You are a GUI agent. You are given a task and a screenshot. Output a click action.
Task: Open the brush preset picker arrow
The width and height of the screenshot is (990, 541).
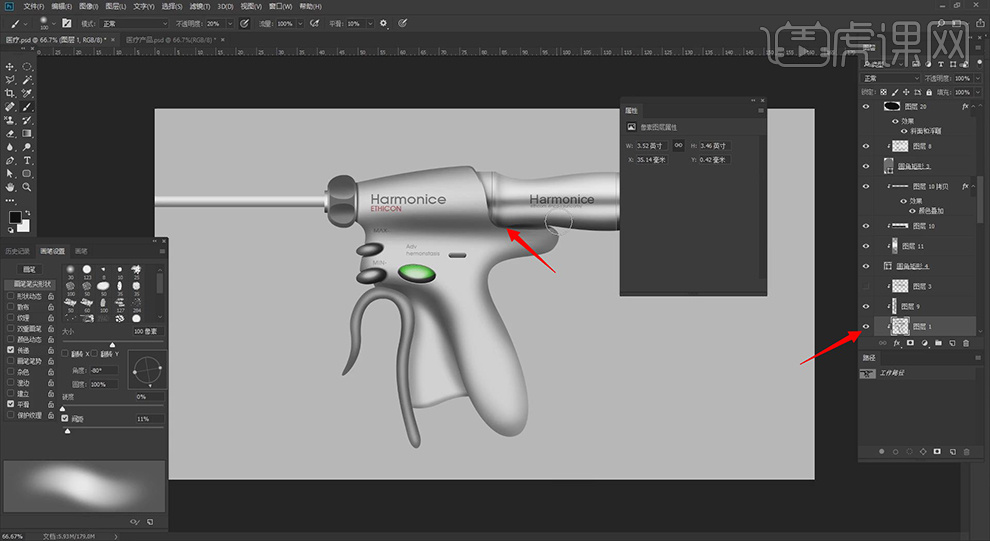click(53, 22)
